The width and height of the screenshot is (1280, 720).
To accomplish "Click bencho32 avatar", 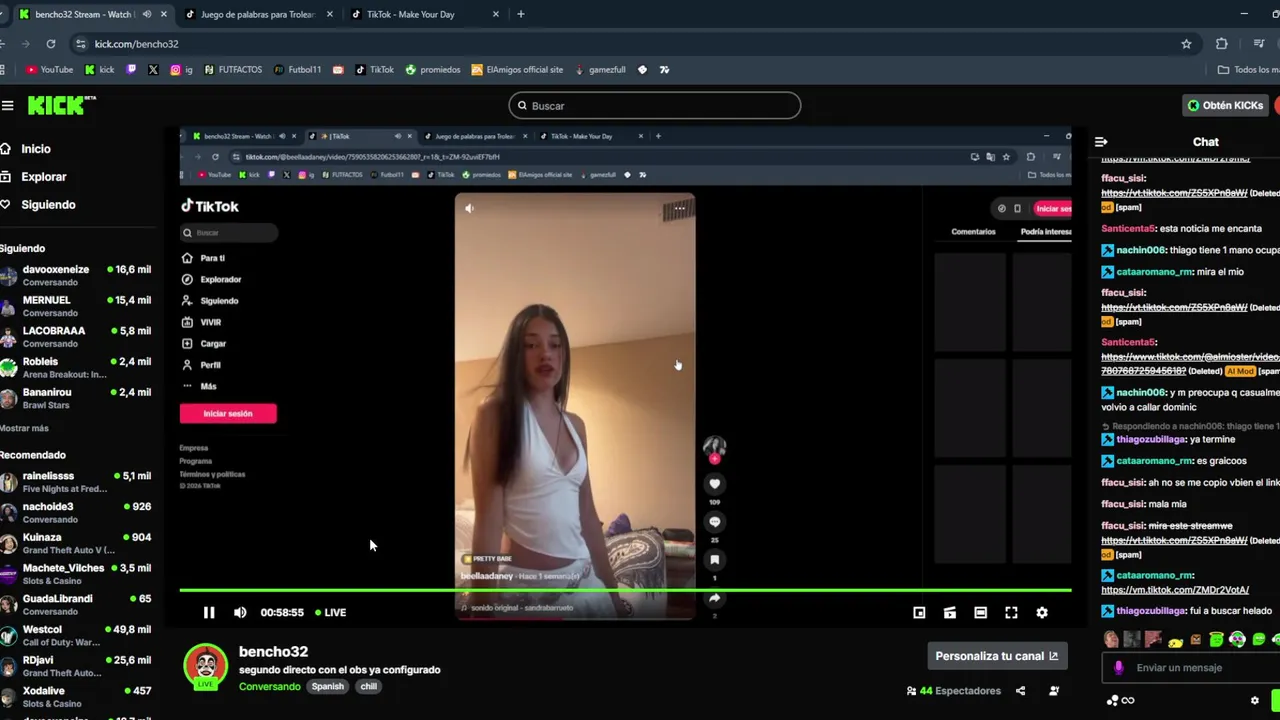I will [205, 666].
